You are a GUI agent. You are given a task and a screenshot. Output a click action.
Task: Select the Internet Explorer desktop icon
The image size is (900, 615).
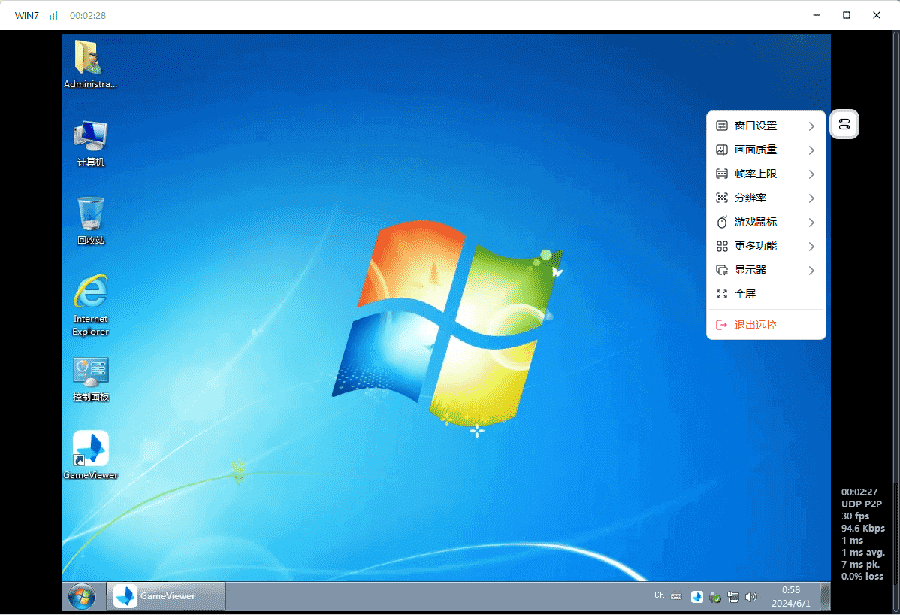pos(91,305)
